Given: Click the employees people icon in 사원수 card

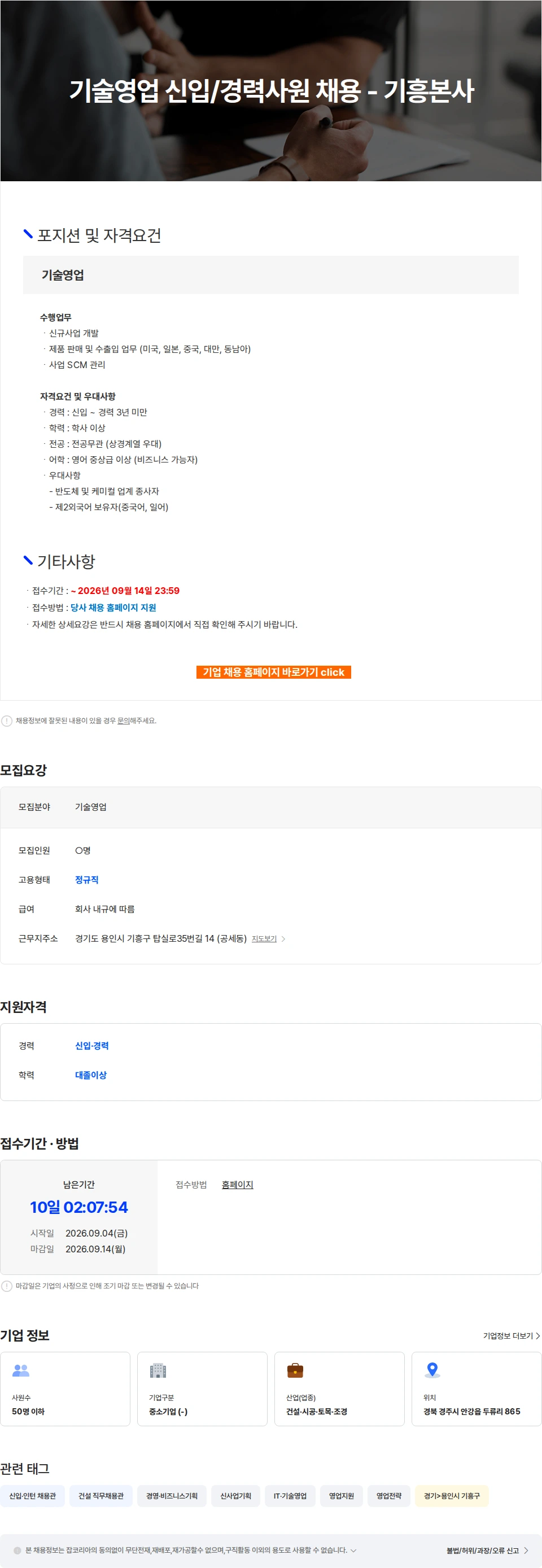Looking at the screenshot, I should [21, 1370].
